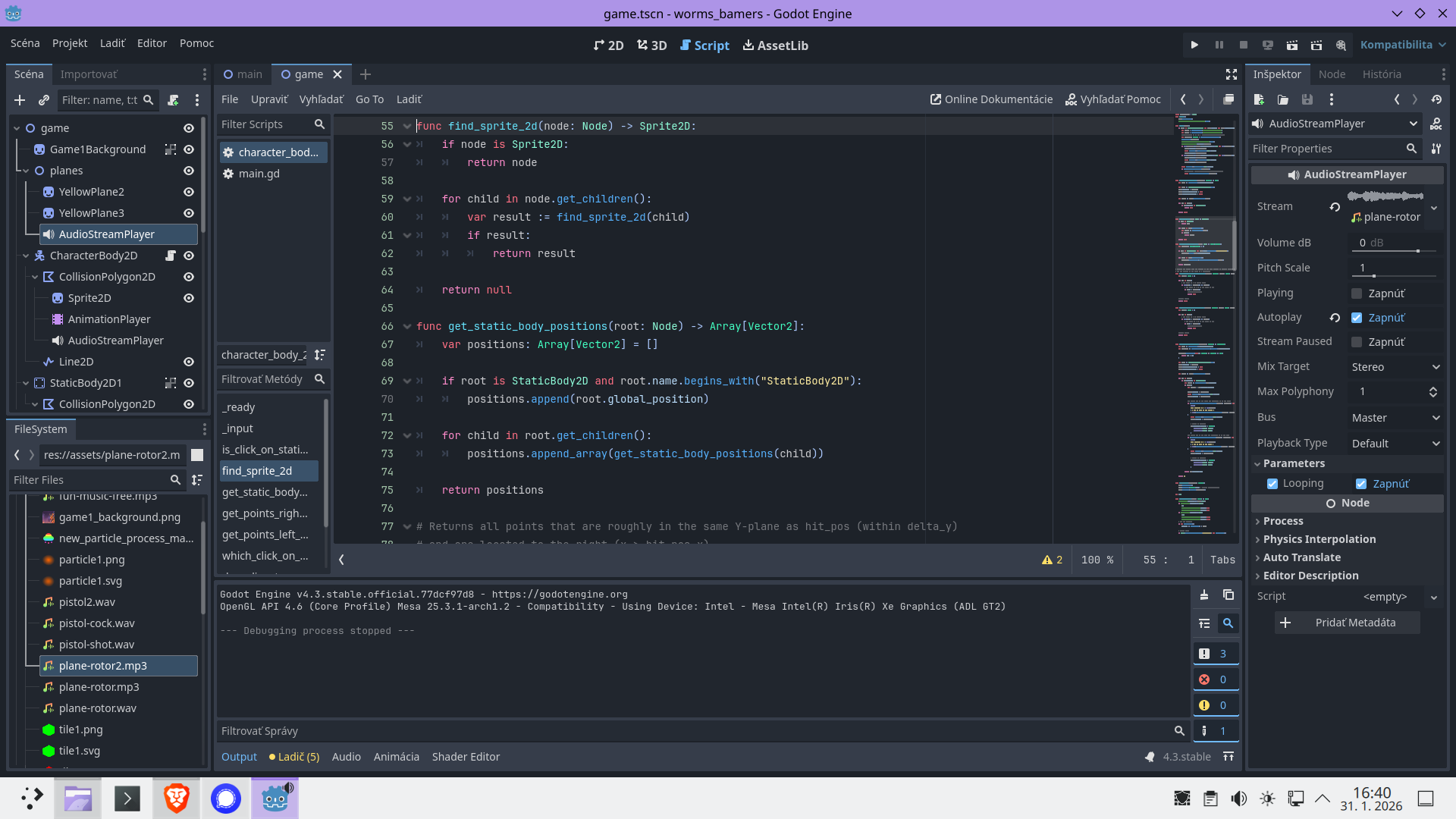Screen dimensions: 1456x819
Task: Click the Vyhľadať Pomoc icon
Action: click(1072, 99)
